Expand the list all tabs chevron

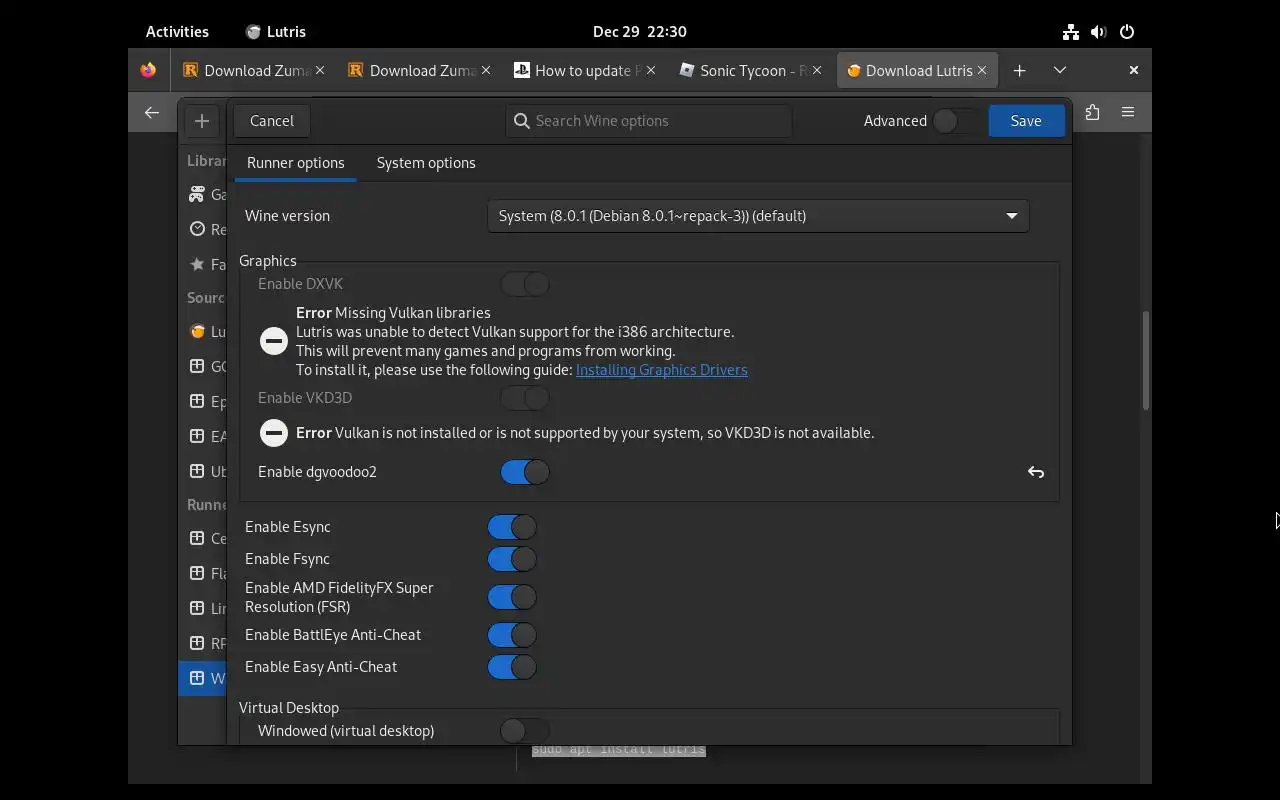pos(1060,70)
